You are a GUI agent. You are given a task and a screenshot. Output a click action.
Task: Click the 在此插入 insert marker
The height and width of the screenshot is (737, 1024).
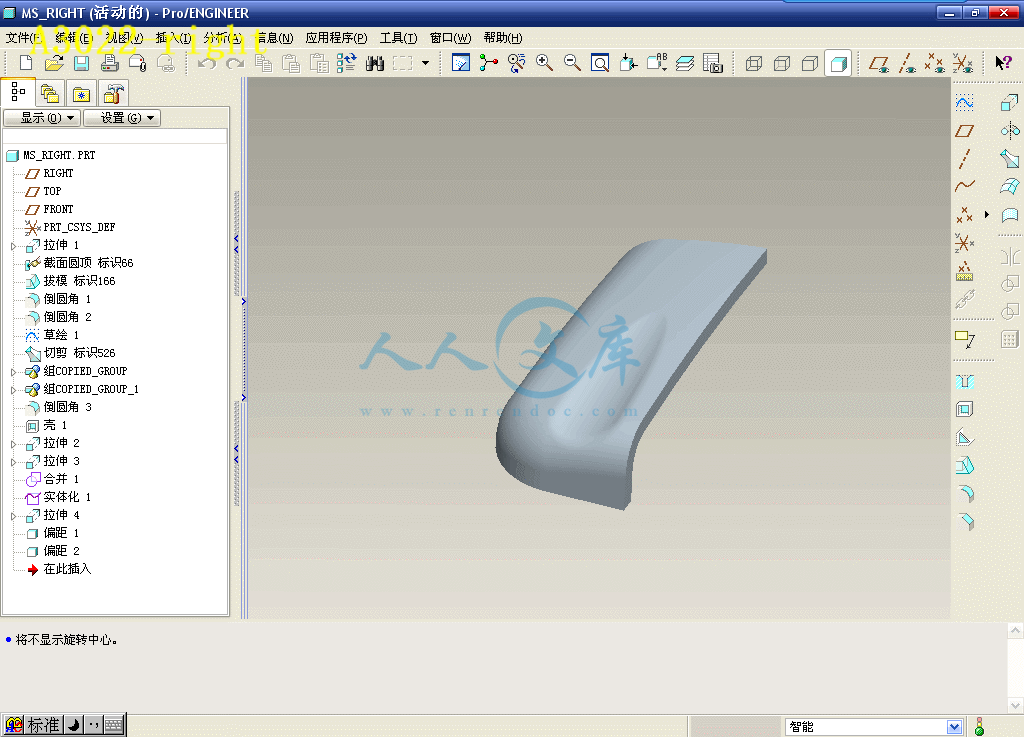67,569
